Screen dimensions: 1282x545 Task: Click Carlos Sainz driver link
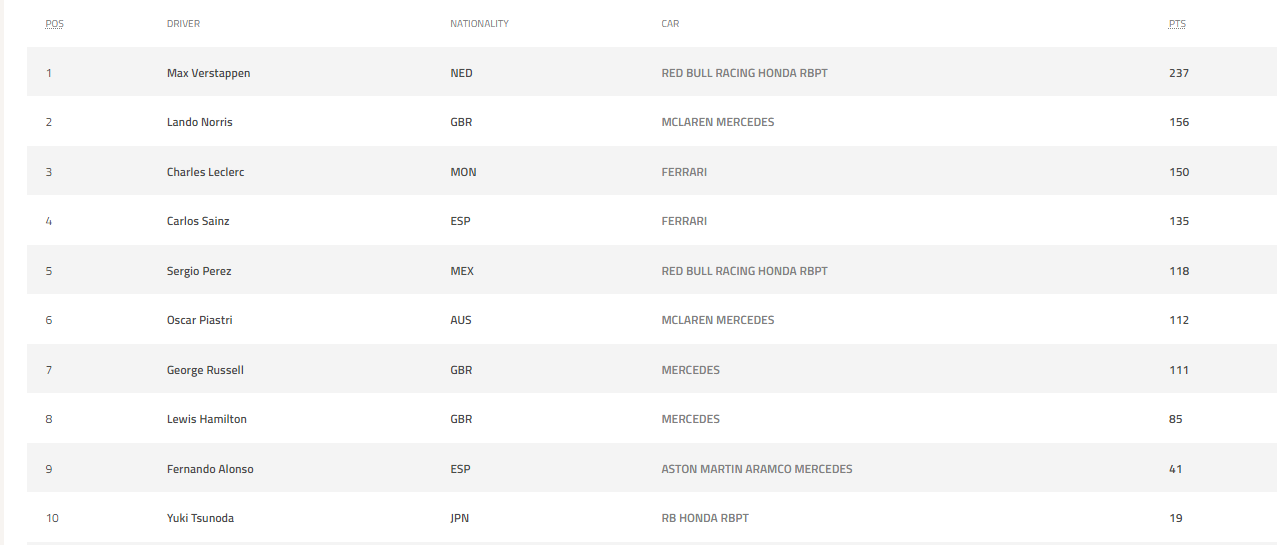click(198, 221)
